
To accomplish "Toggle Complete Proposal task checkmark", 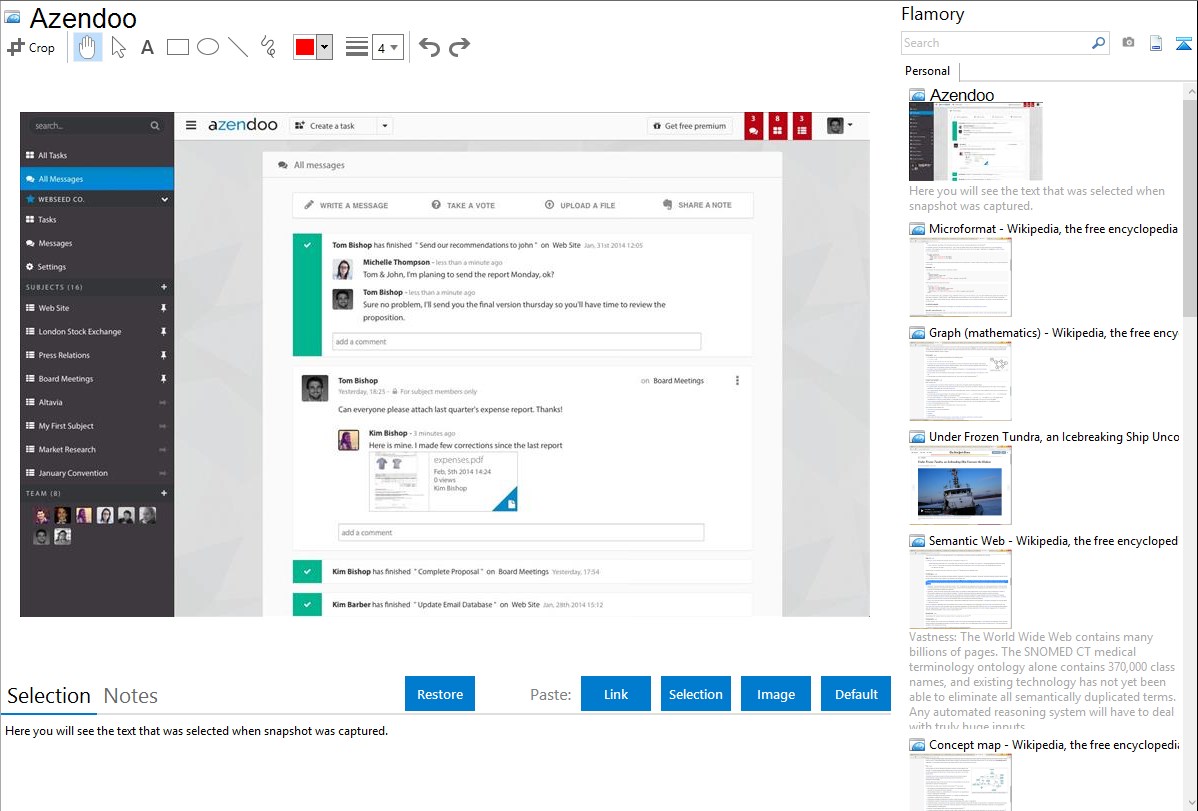I will tap(307, 572).
